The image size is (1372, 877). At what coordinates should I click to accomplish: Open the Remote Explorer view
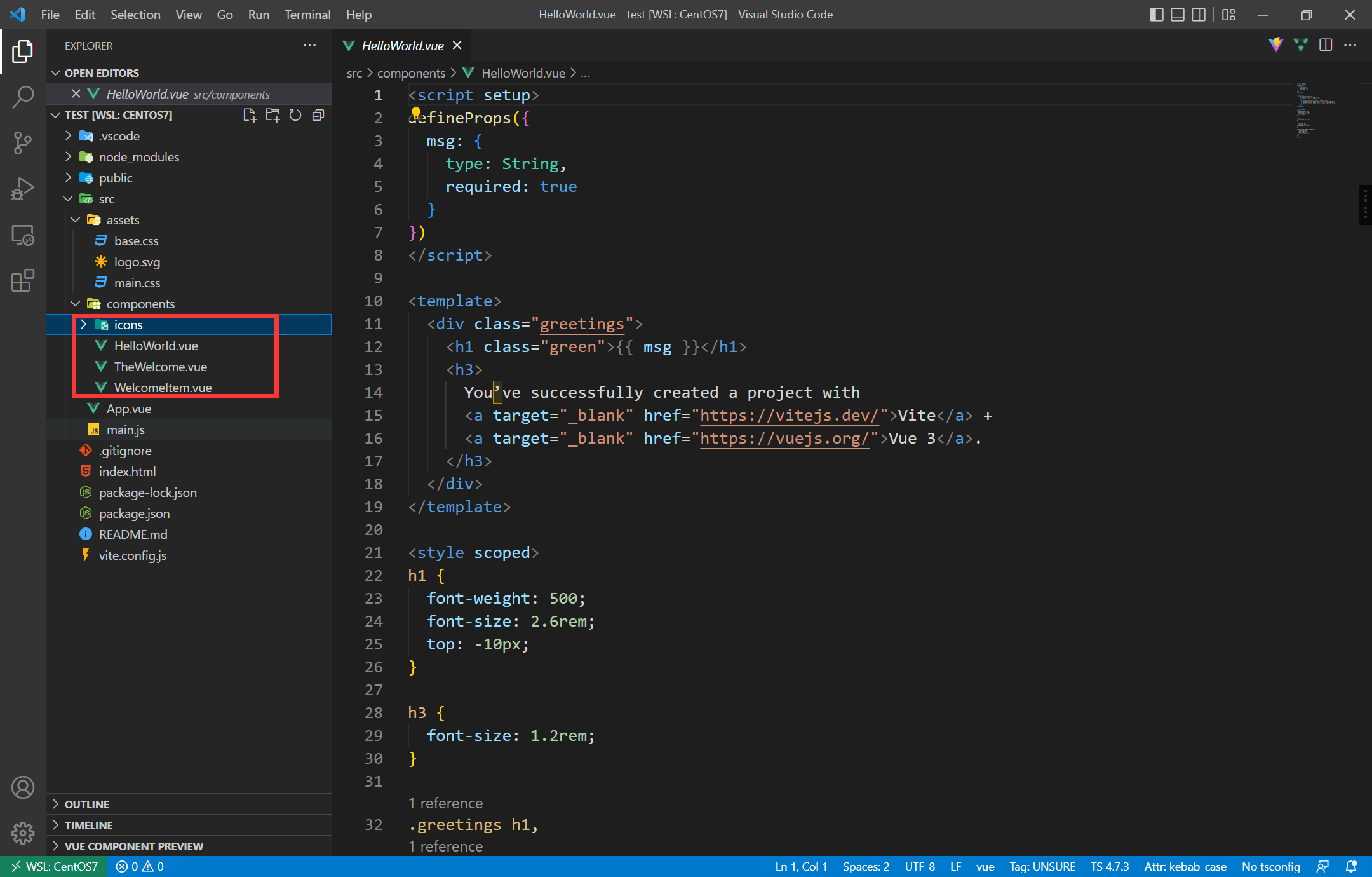click(23, 235)
